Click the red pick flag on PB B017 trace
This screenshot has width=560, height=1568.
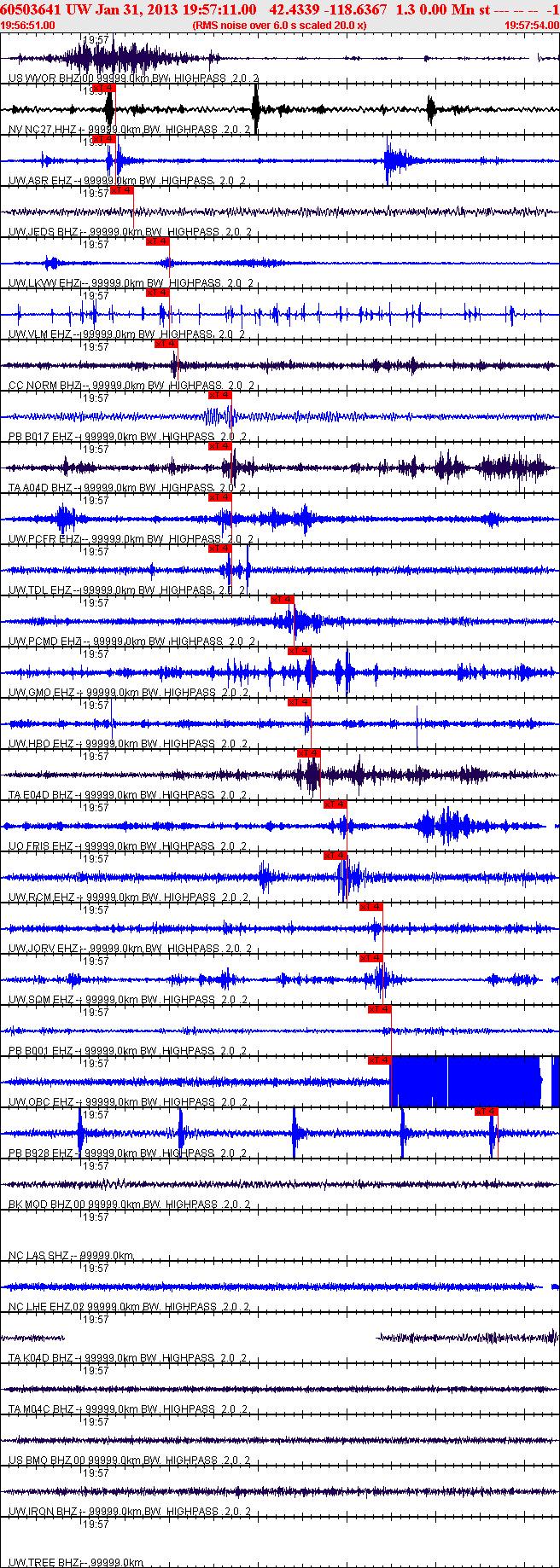pos(219,395)
